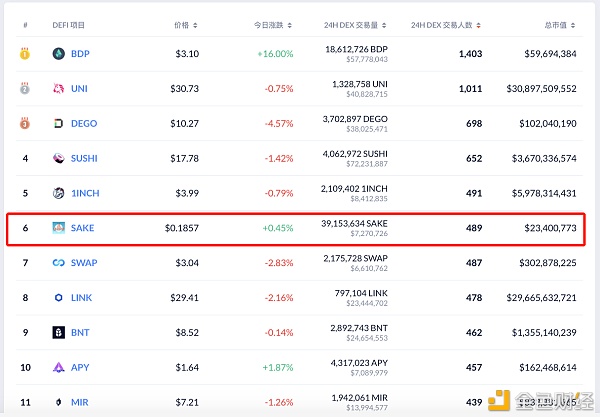The height and width of the screenshot is (417, 600).
Task: Select LINK market cap $29,665,632,721
Action: pyautogui.click(x=541, y=298)
